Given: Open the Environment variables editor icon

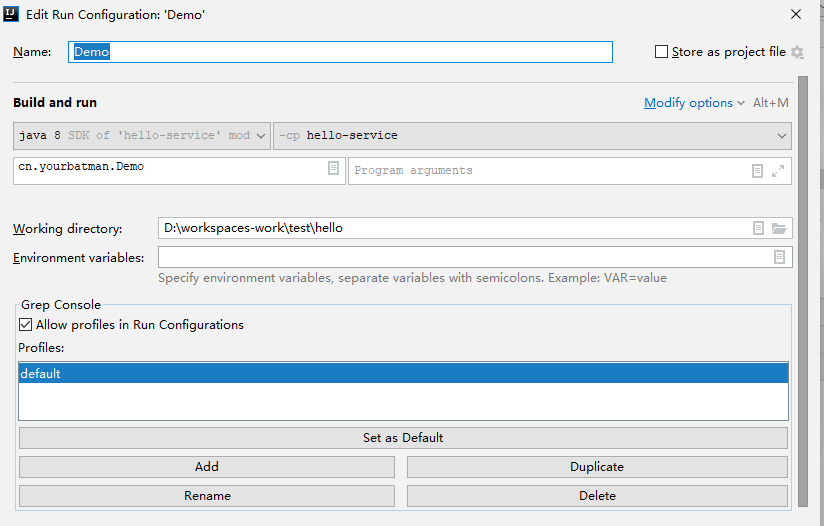Looking at the screenshot, I should click(779, 257).
